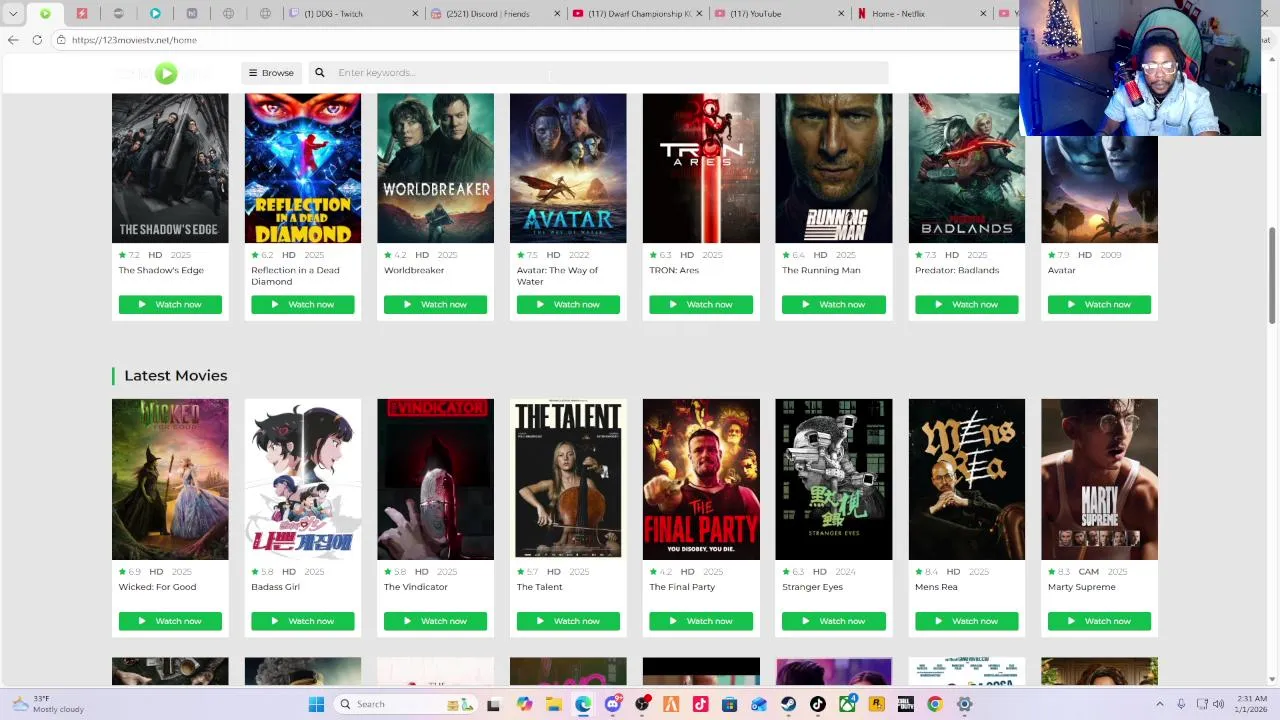Watch now Marty Supreme
The height and width of the screenshot is (720, 1280).
[1099, 621]
